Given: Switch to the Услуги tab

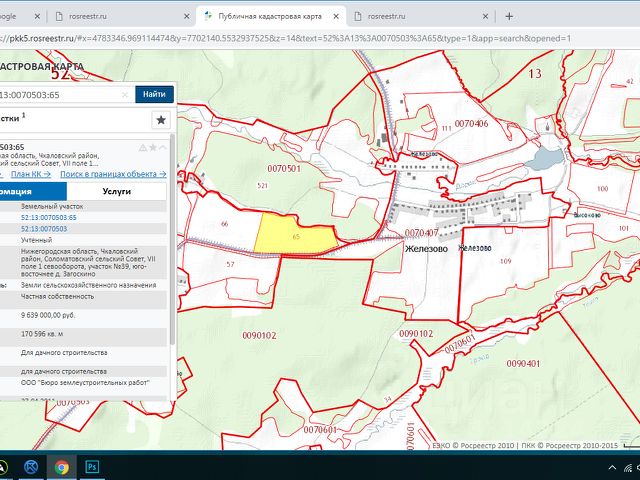Looking at the screenshot, I should 117,191.
